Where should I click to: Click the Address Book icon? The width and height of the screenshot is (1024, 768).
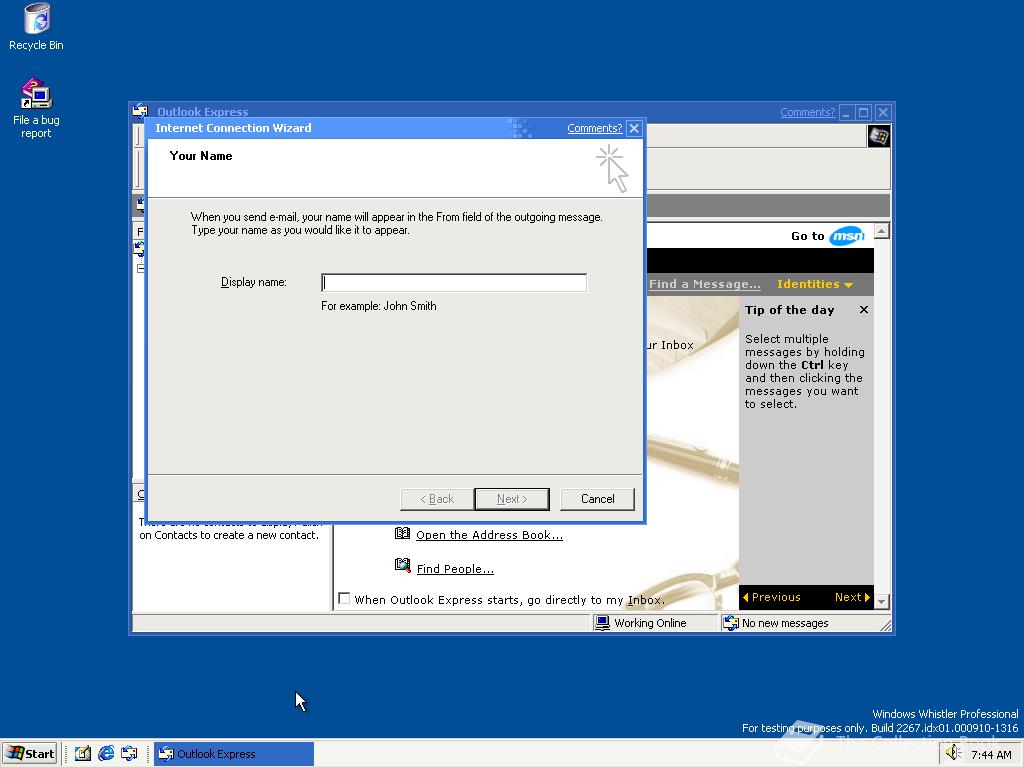(402, 534)
